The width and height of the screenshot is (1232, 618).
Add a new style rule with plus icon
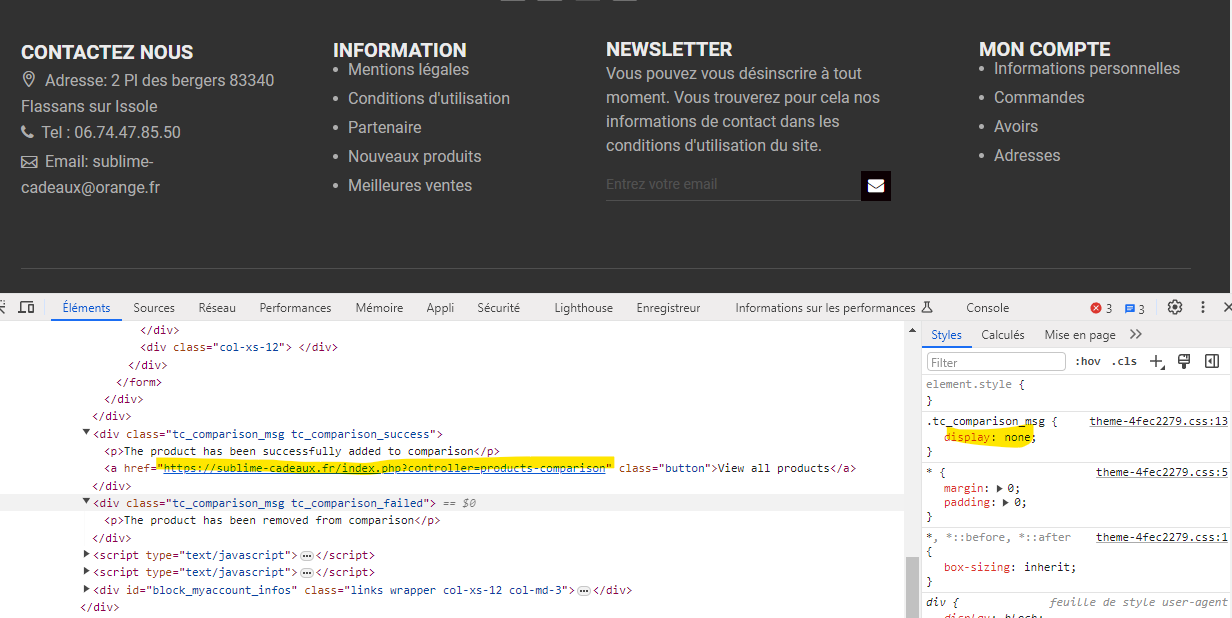pos(1157,362)
